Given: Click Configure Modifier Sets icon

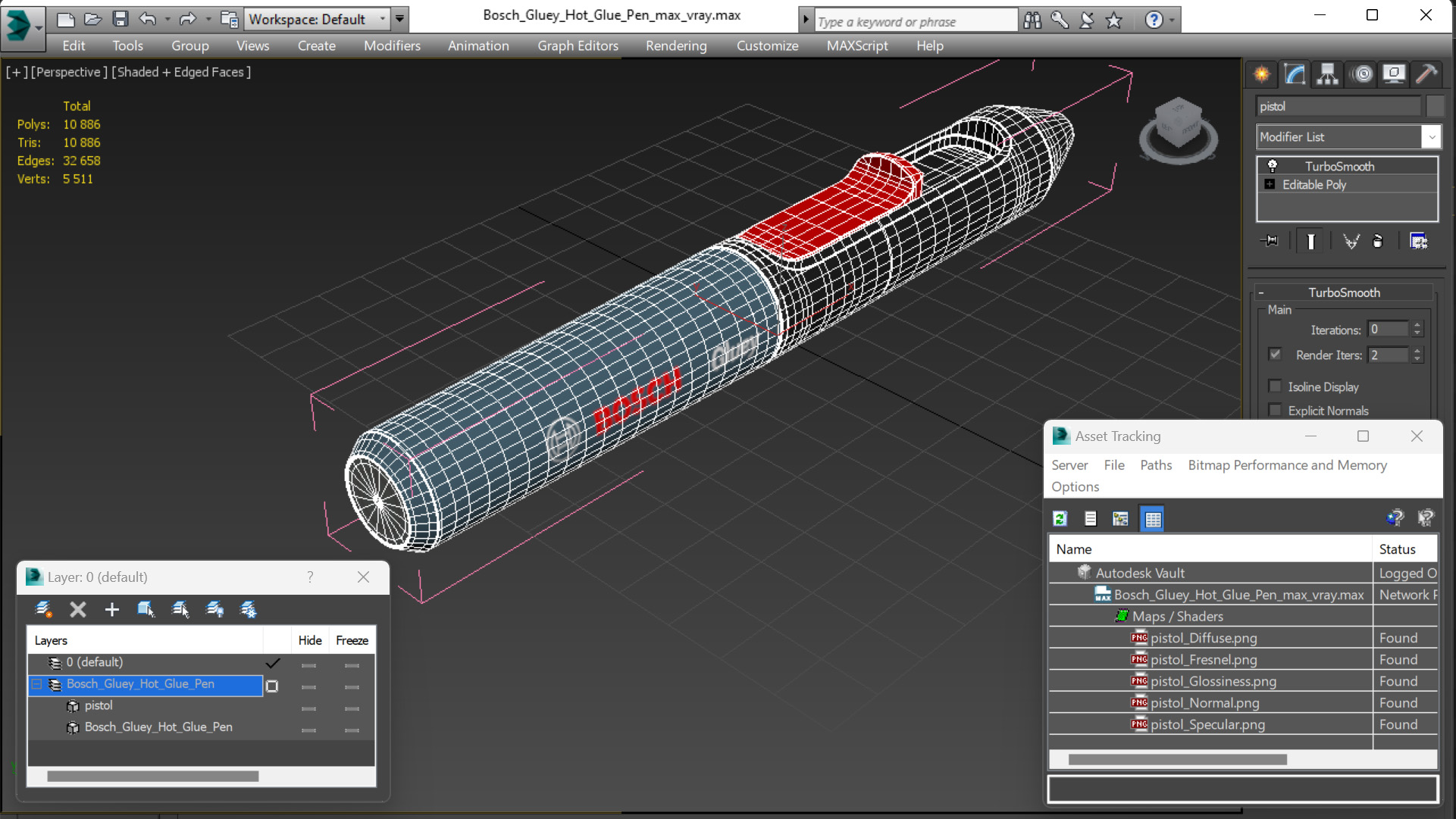Looking at the screenshot, I should [1418, 241].
